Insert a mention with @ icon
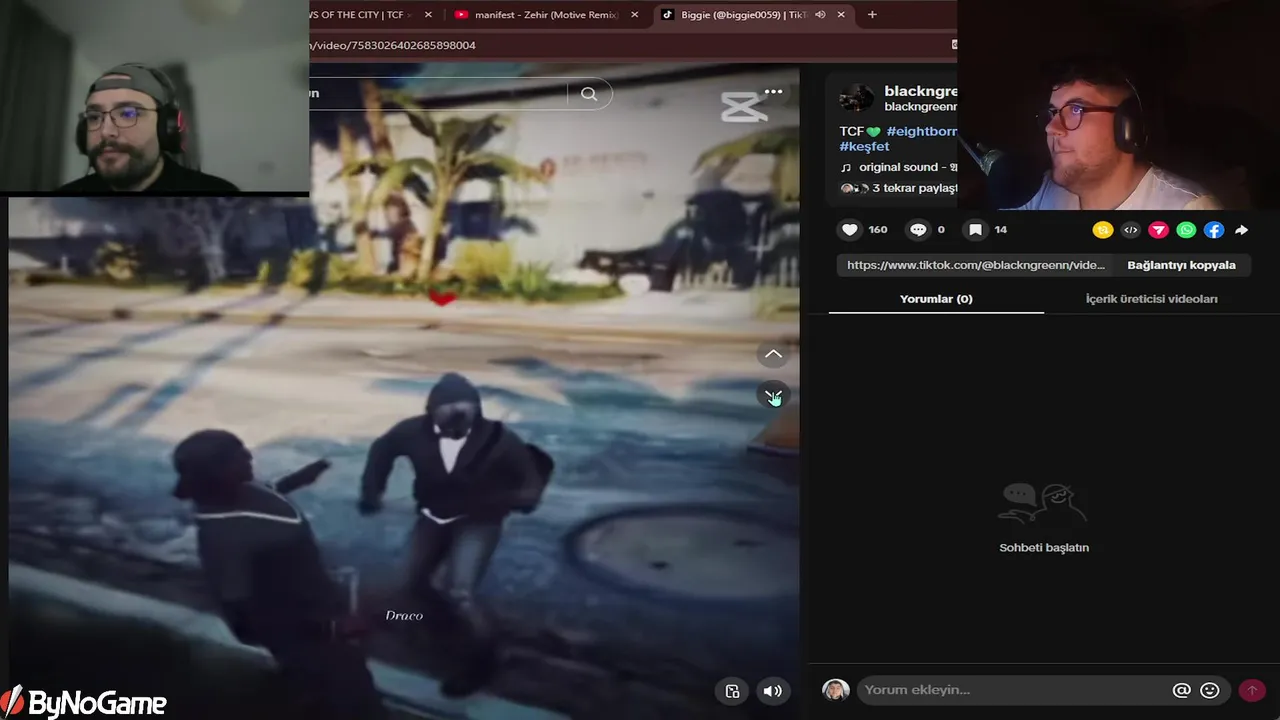Viewport: 1280px width, 720px height. [1182, 690]
